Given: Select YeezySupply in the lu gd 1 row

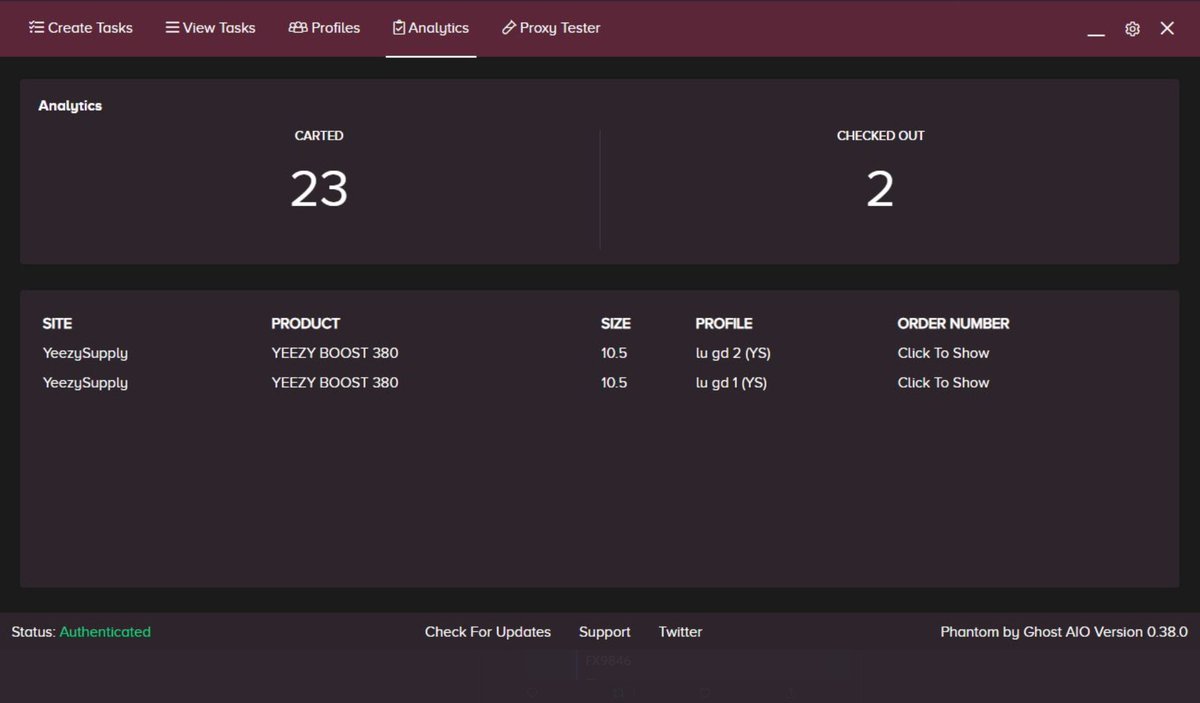Looking at the screenshot, I should pyautogui.click(x=85, y=383).
